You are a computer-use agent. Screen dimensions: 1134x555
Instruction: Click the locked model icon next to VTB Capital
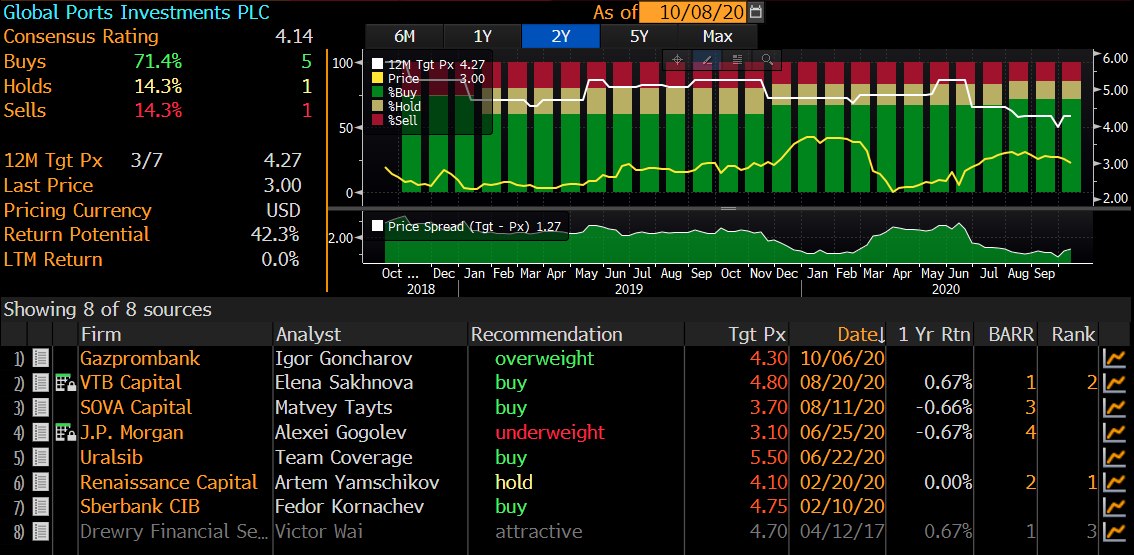click(65, 383)
